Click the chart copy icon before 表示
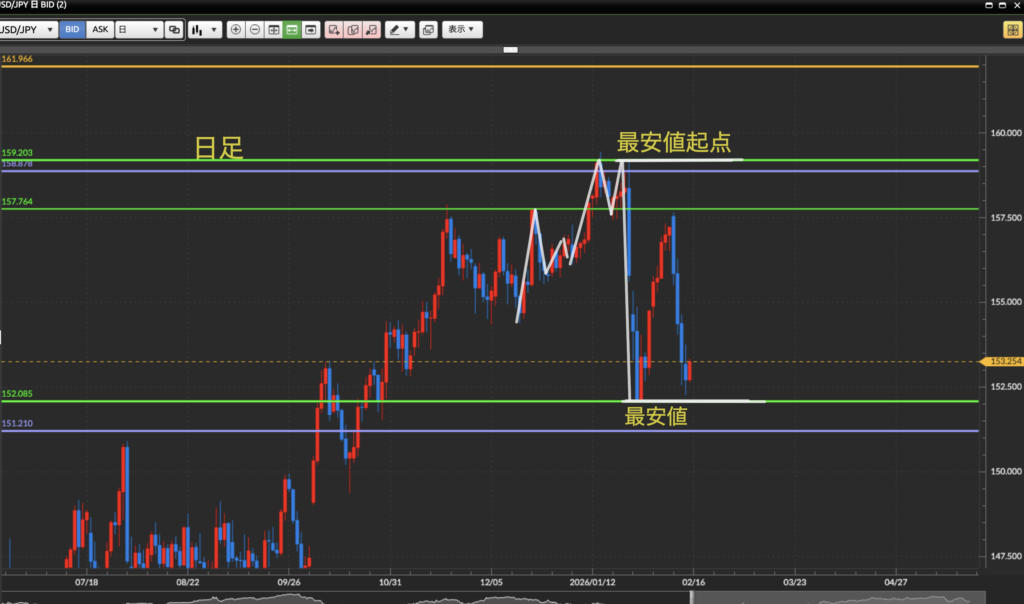 pyautogui.click(x=428, y=30)
